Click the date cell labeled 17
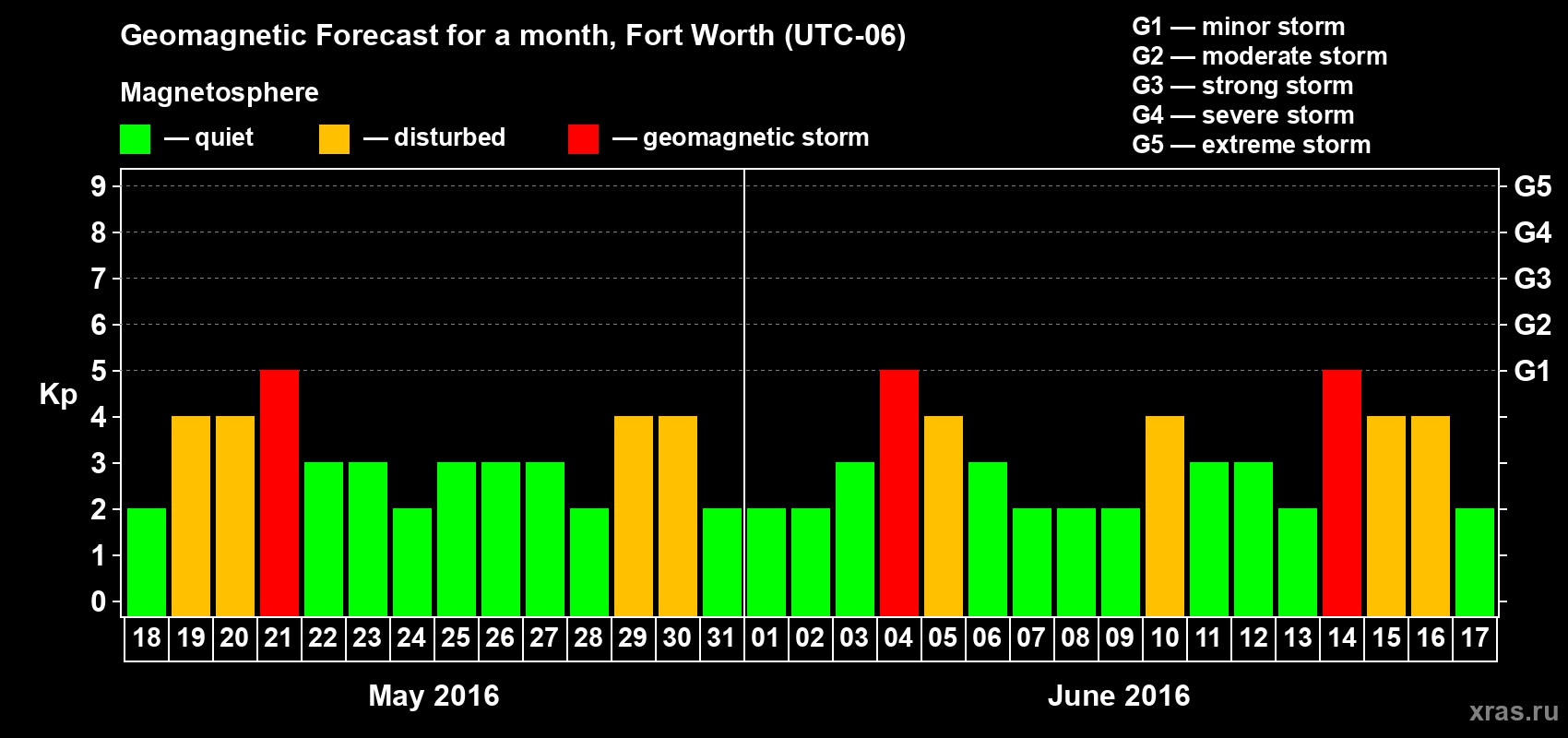 pyautogui.click(x=1475, y=638)
